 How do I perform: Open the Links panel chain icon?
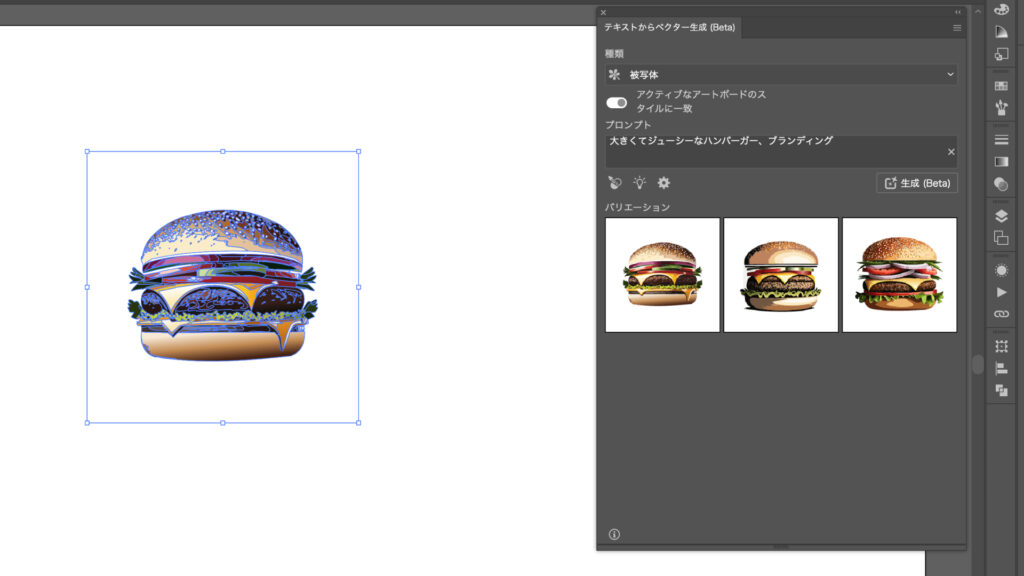coord(1001,314)
